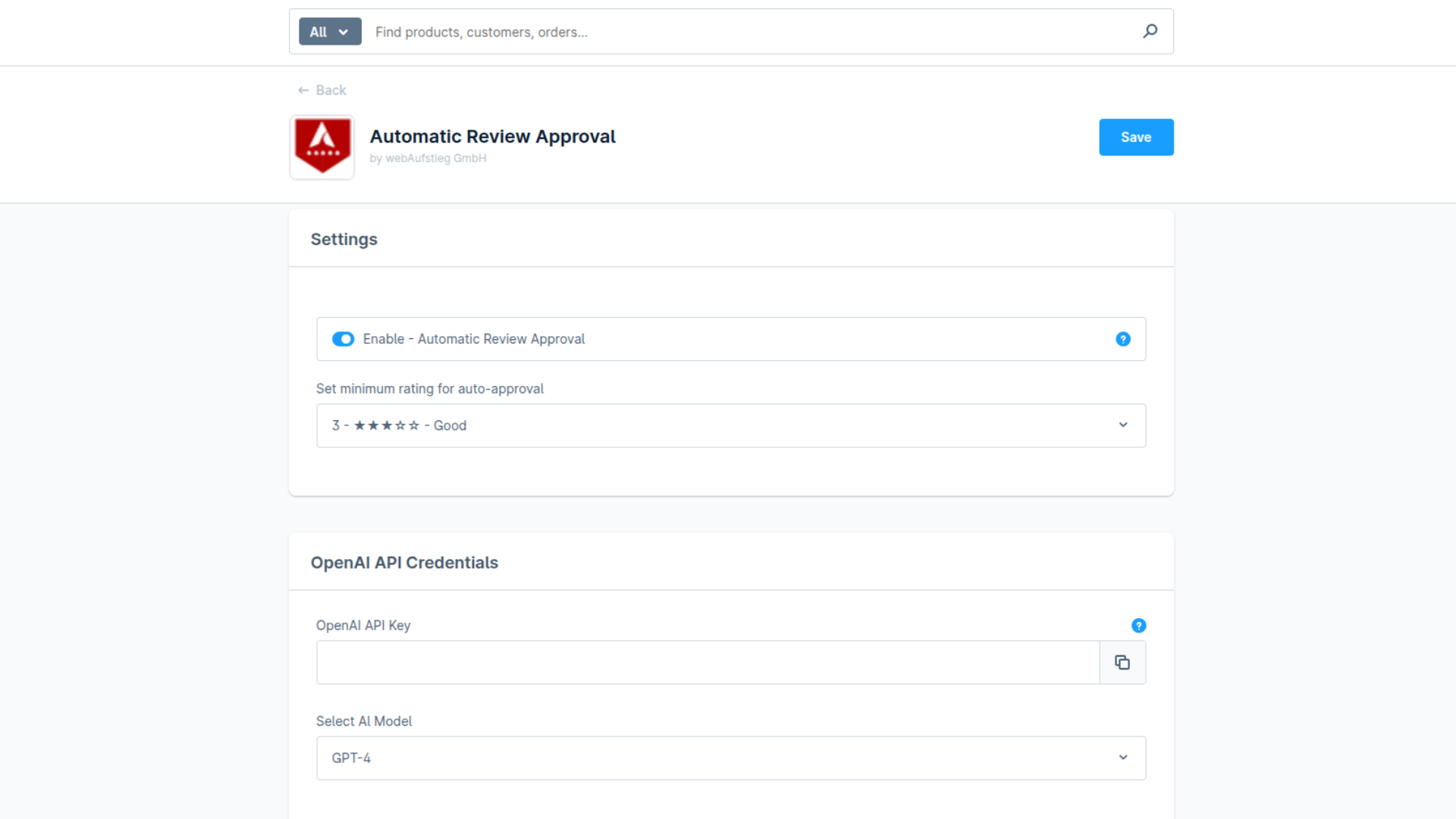
Task: Focus the OpenAI API Key input
Action: pyautogui.click(x=708, y=663)
